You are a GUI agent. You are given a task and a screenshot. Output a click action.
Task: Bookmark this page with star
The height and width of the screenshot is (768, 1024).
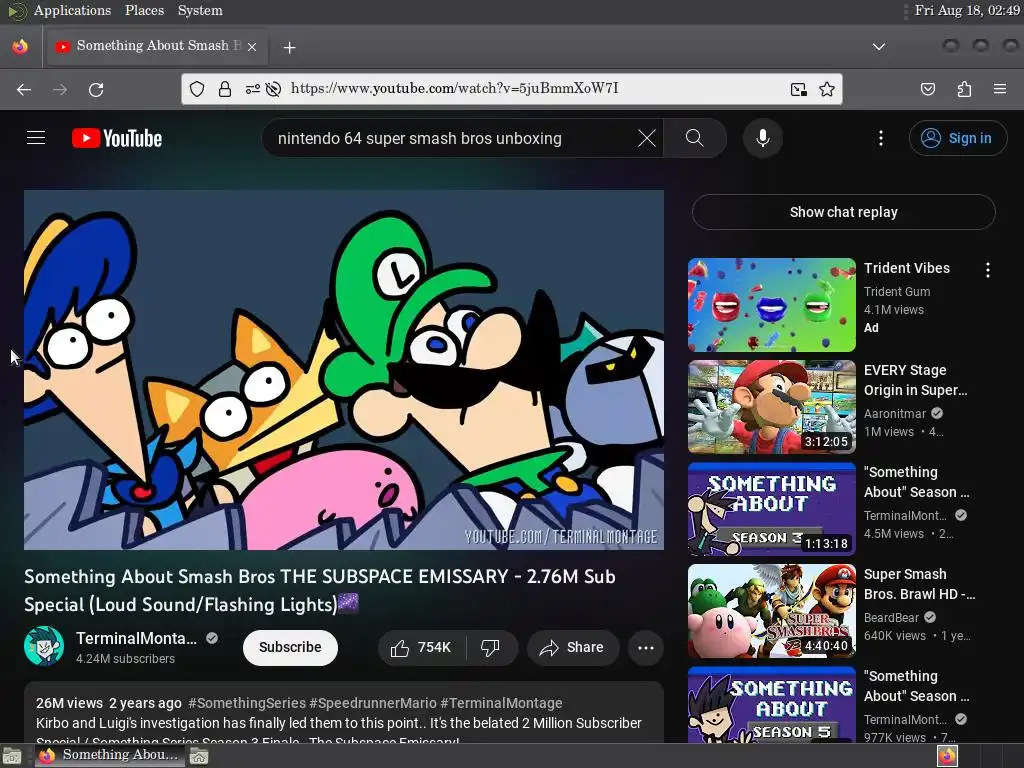[x=827, y=89]
